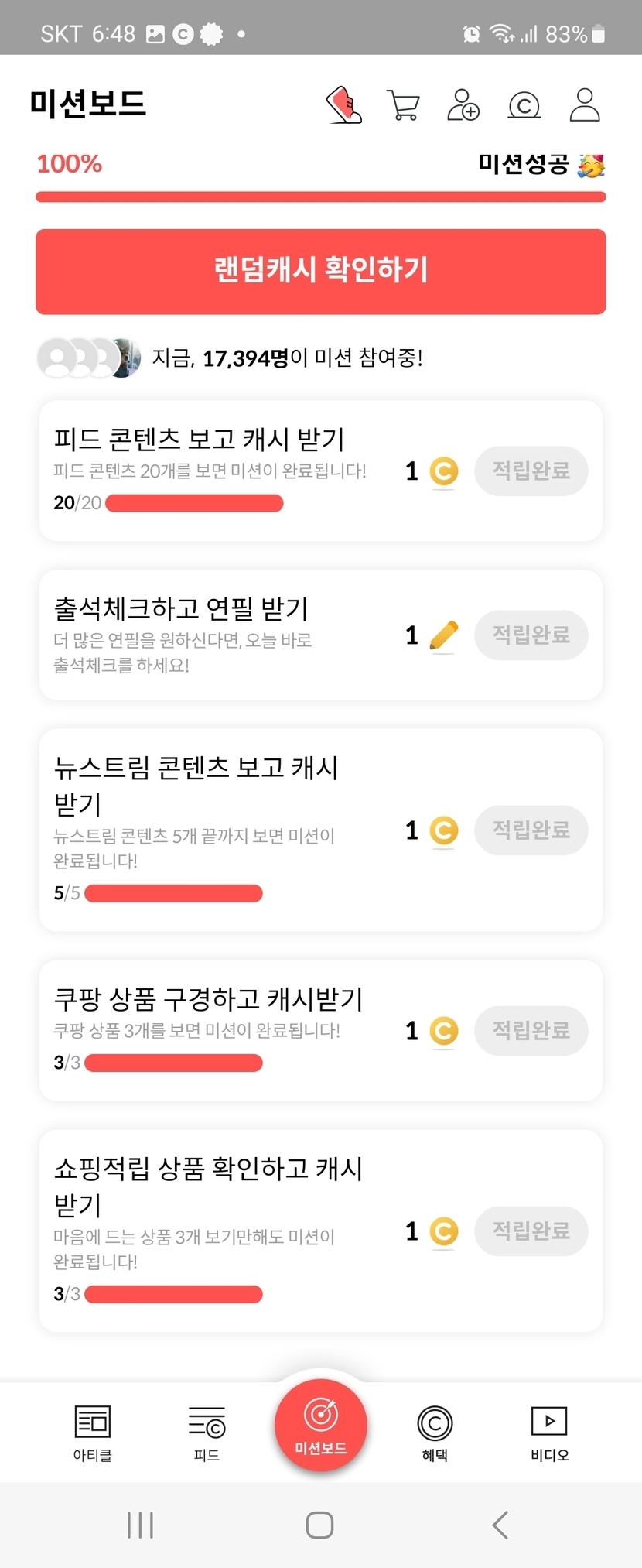Click the 100% mission progress bar
This screenshot has width=642, height=1568.
[321, 197]
